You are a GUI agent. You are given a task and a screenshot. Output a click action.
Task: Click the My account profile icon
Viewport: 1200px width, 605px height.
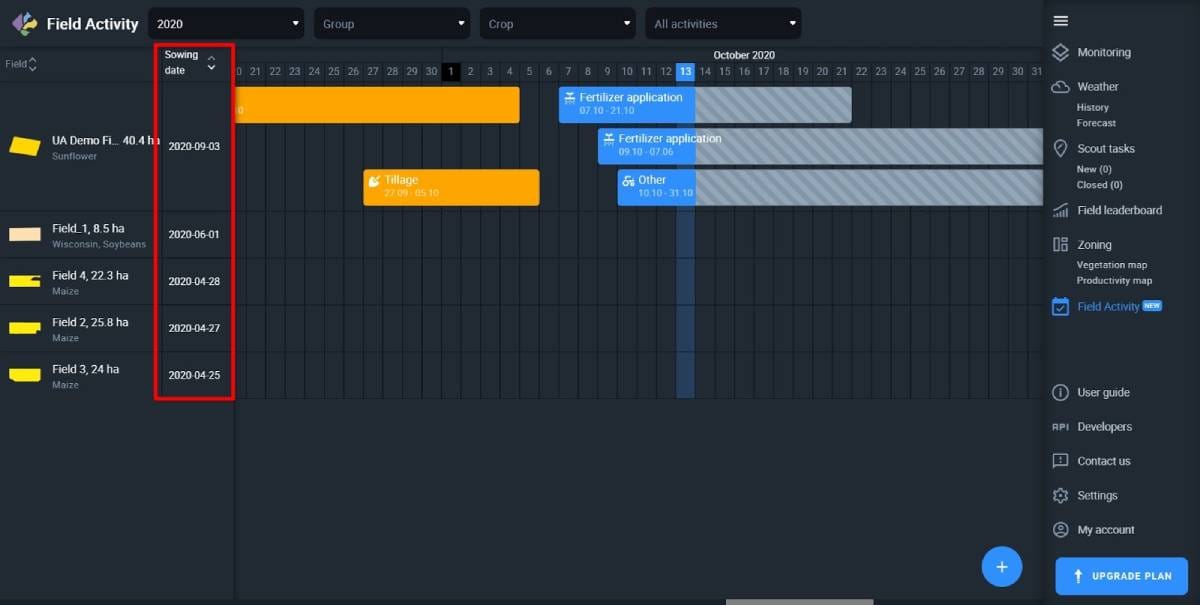1061,530
